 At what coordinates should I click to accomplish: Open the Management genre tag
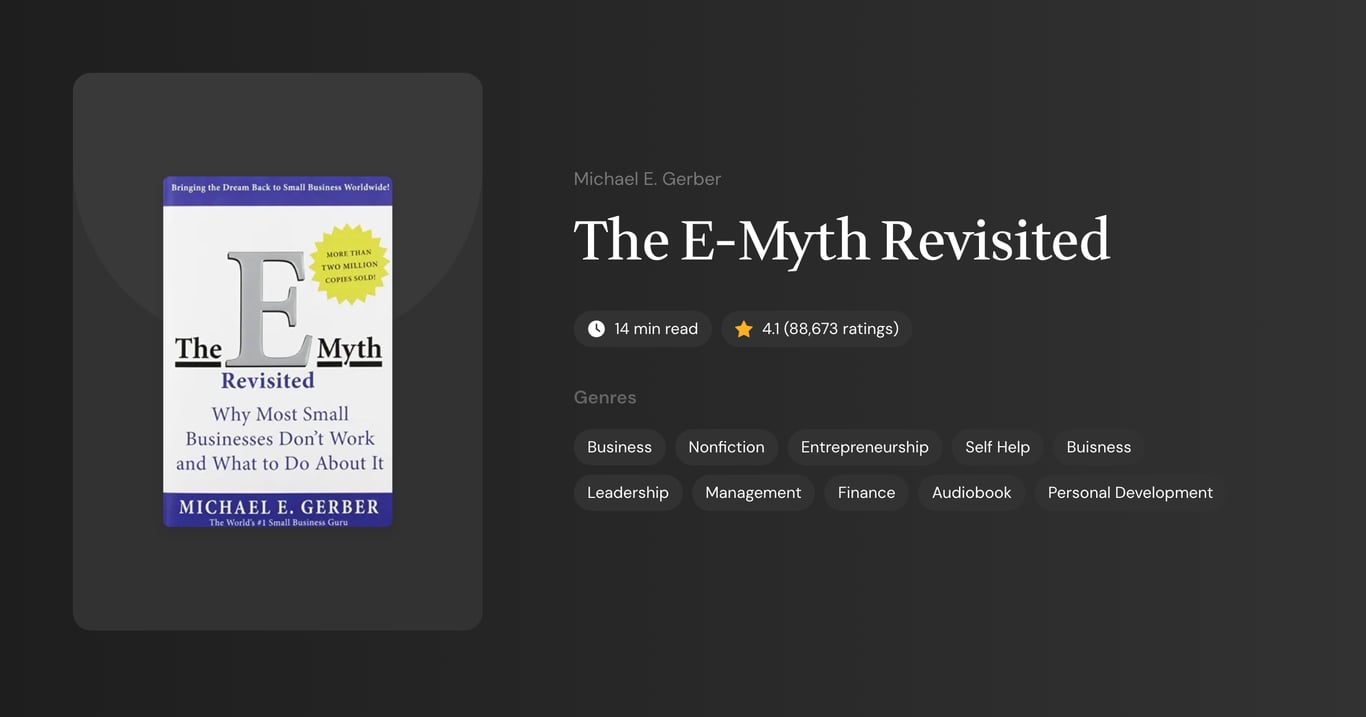click(x=753, y=492)
